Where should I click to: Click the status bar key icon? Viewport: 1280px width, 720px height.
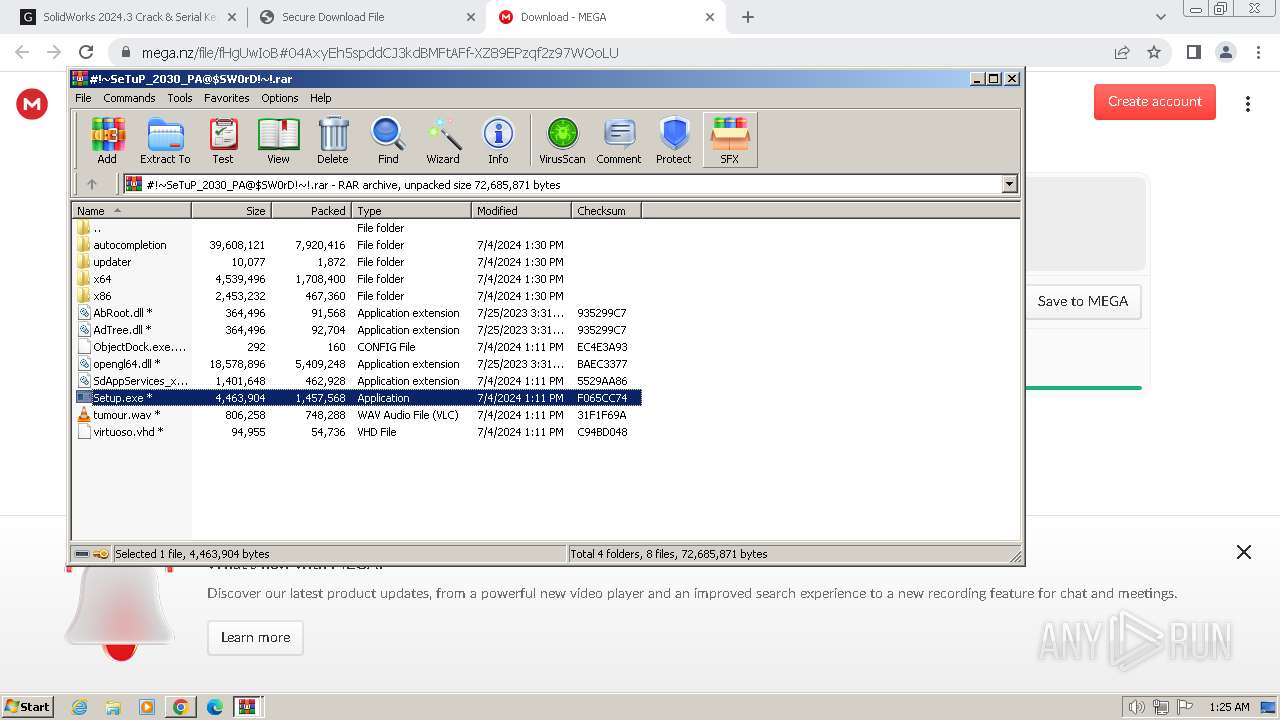101,554
